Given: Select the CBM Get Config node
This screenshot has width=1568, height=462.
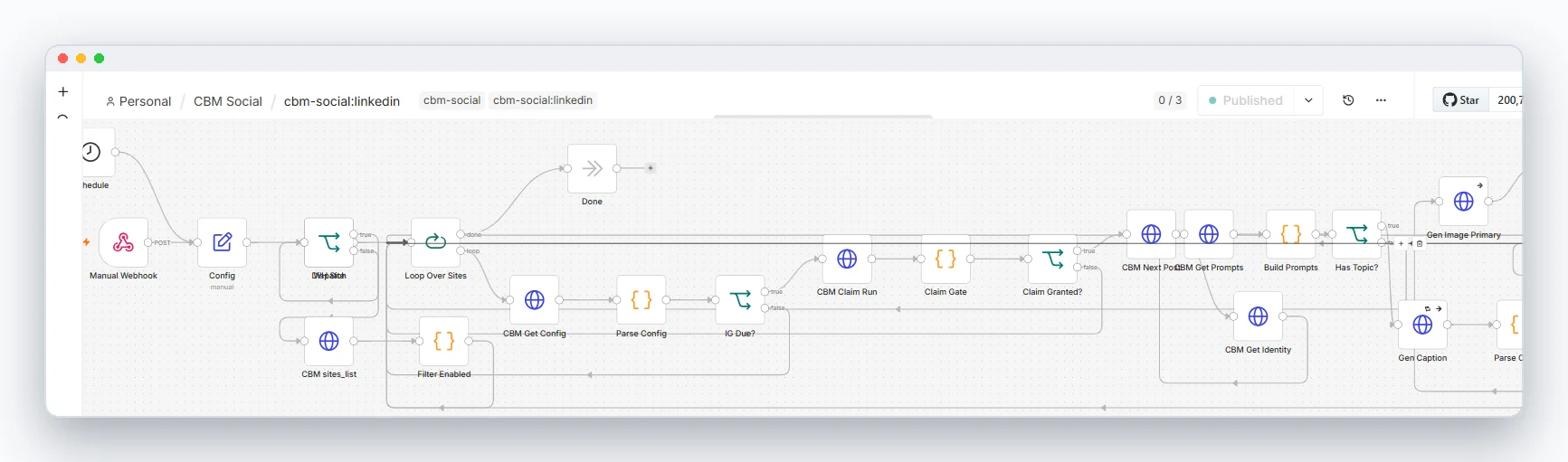Looking at the screenshot, I should tap(534, 300).
